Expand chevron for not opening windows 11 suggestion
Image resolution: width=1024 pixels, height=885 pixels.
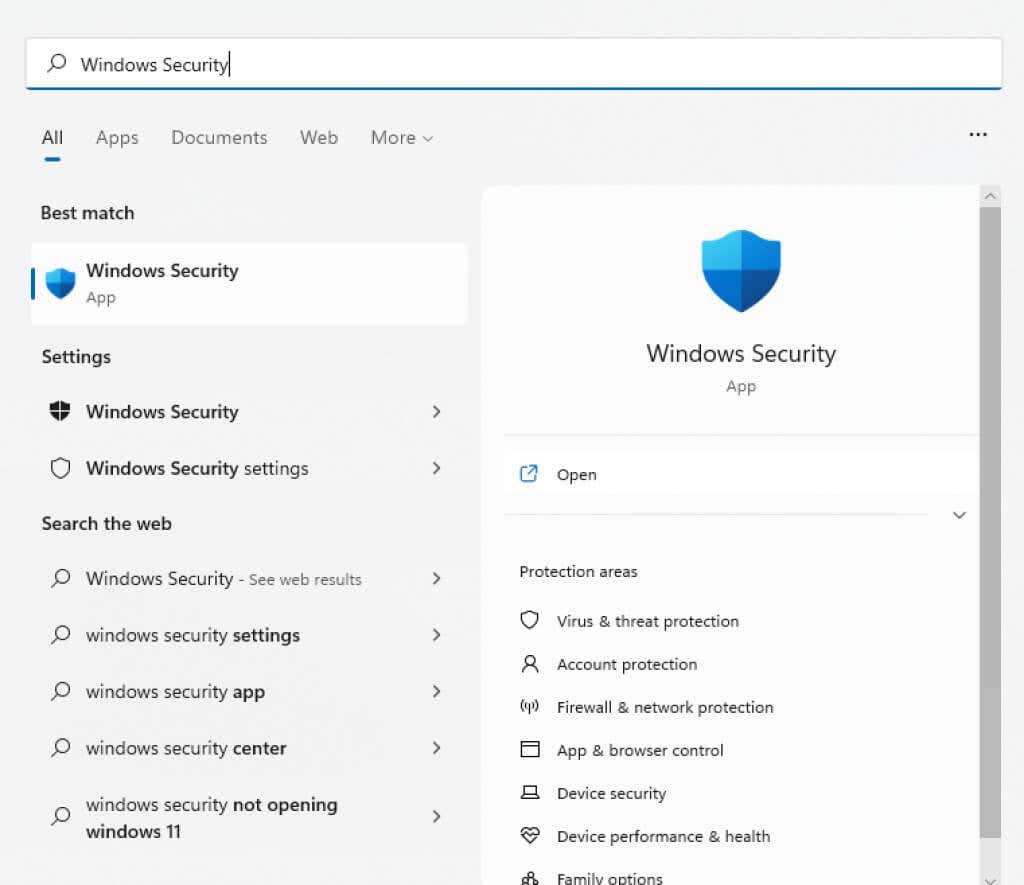[x=436, y=816]
